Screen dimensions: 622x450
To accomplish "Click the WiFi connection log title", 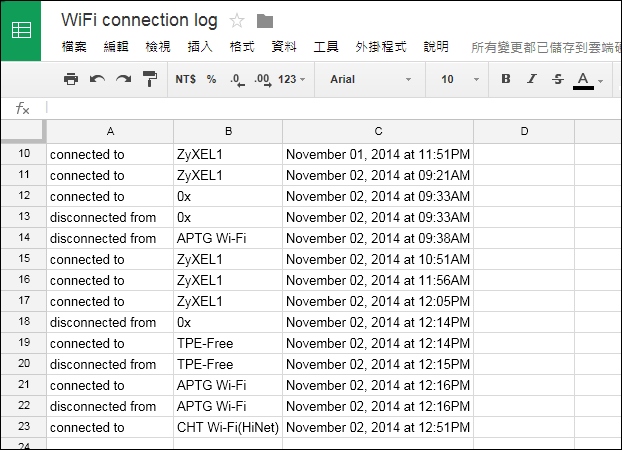I will point(139,20).
